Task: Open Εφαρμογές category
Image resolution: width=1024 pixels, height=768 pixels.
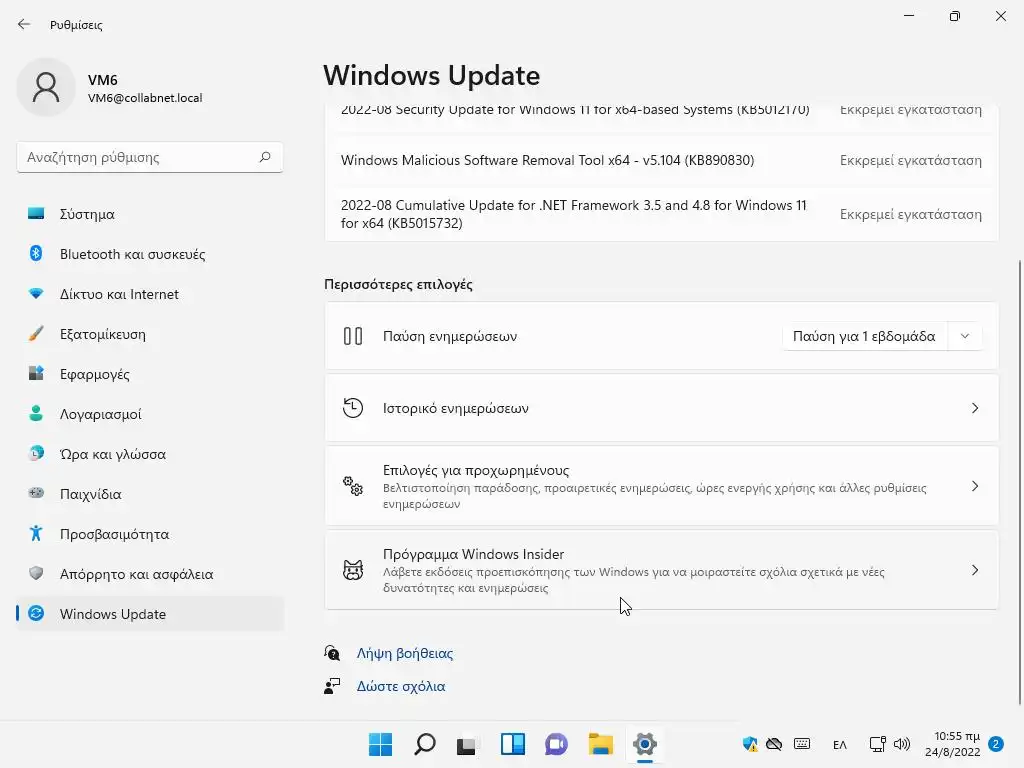Action: click(x=150, y=374)
